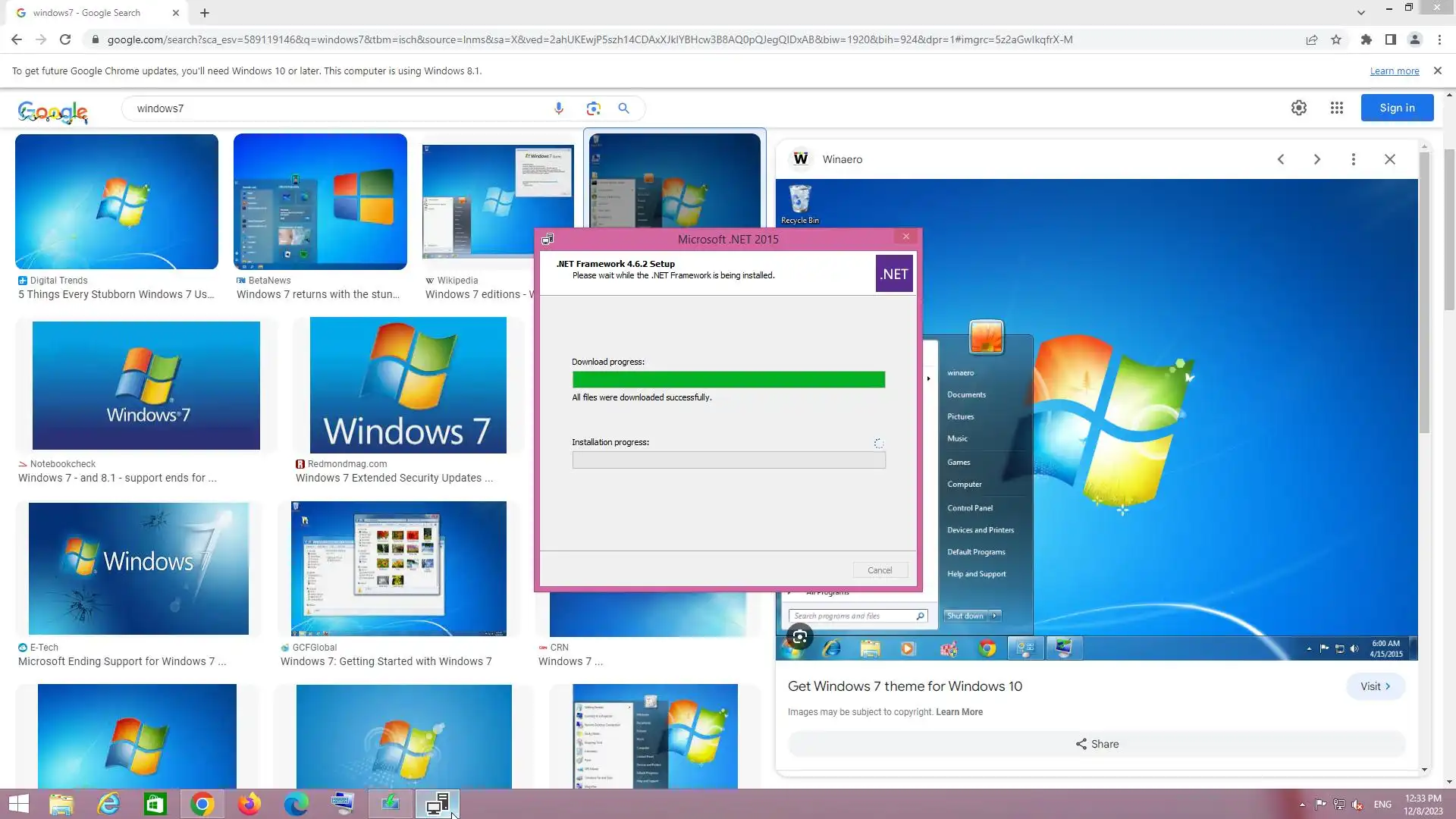Viewport: 1456px width, 819px height.
Task: Select the windows7 Google Search tab
Action: pos(87,13)
